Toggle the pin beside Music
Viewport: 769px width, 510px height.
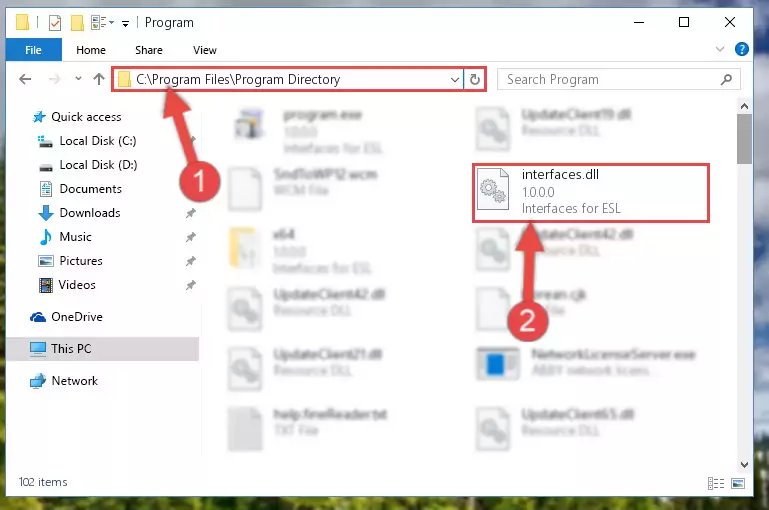pyautogui.click(x=190, y=237)
